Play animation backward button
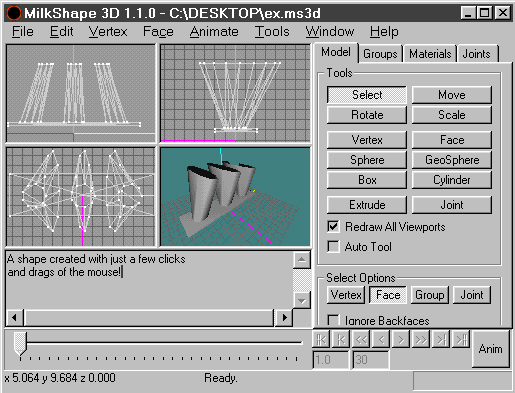Image resolution: width=515 pixels, height=393 pixels. 361,340
